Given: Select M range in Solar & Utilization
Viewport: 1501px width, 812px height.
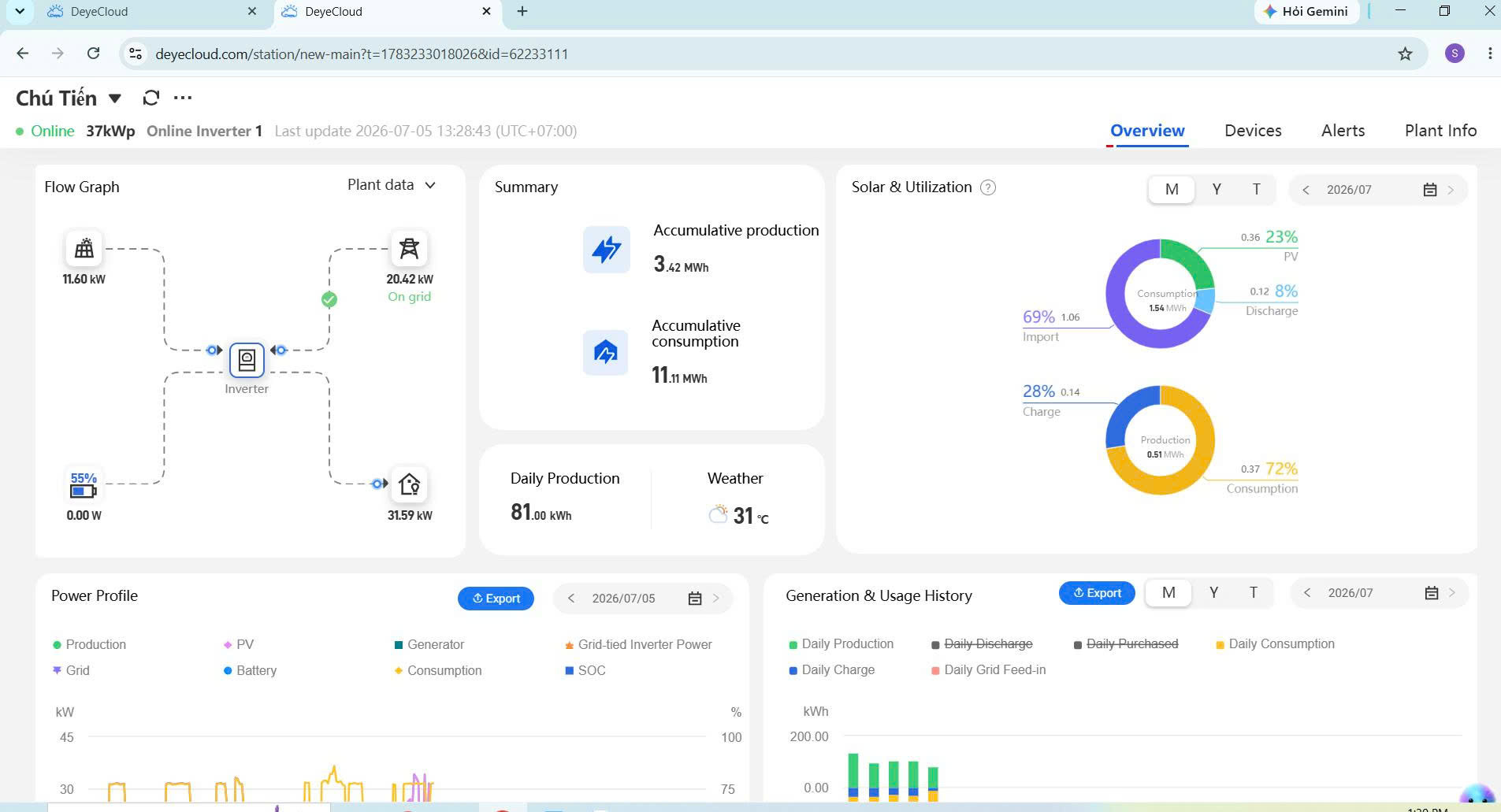Looking at the screenshot, I should click(1172, 190).
